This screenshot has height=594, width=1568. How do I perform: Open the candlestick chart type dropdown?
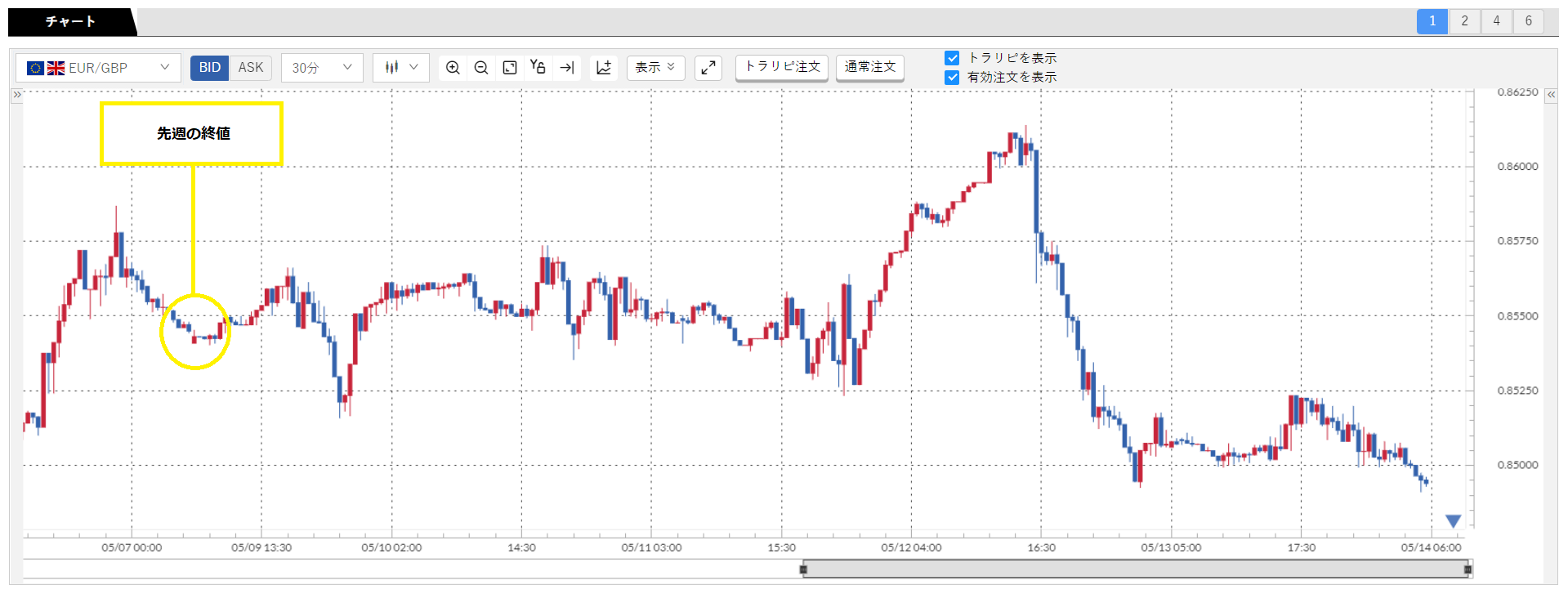(x=401, y=68)
